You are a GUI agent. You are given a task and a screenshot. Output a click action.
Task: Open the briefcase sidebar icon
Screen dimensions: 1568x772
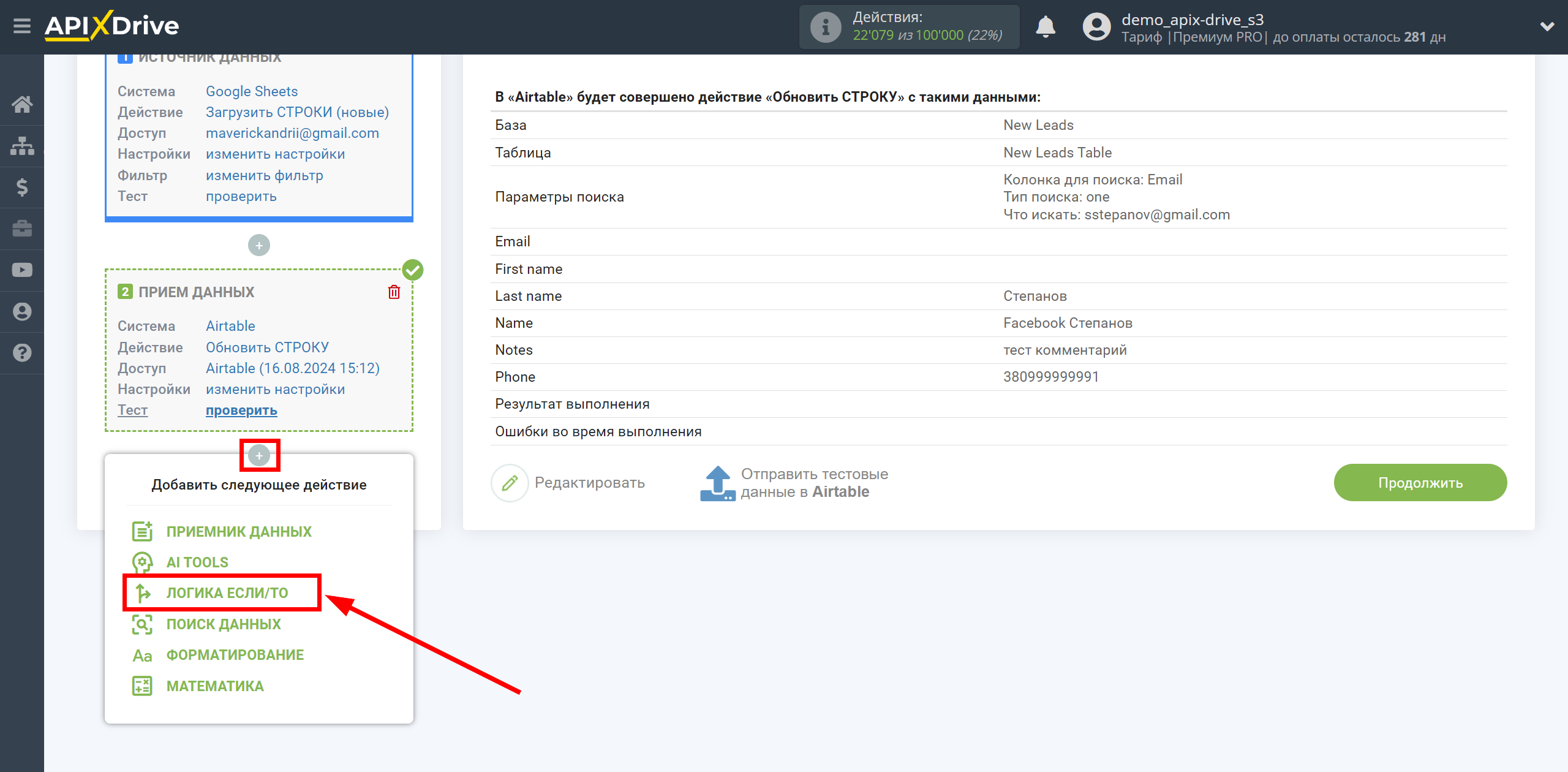(22, 229)
